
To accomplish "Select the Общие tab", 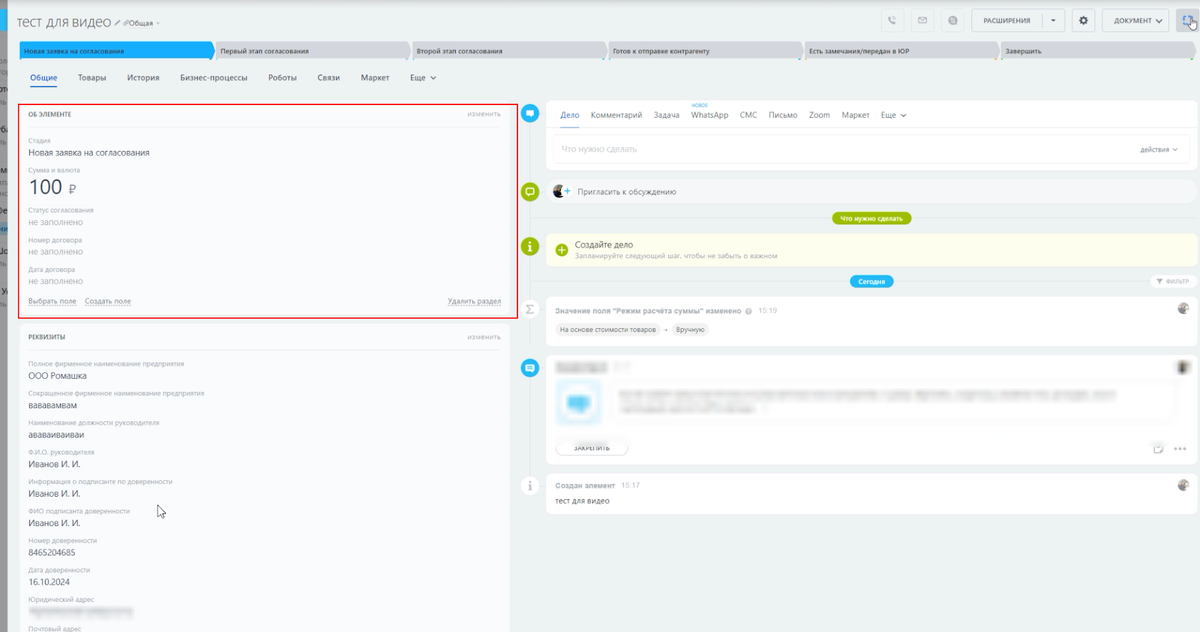I will click(43, 77).
